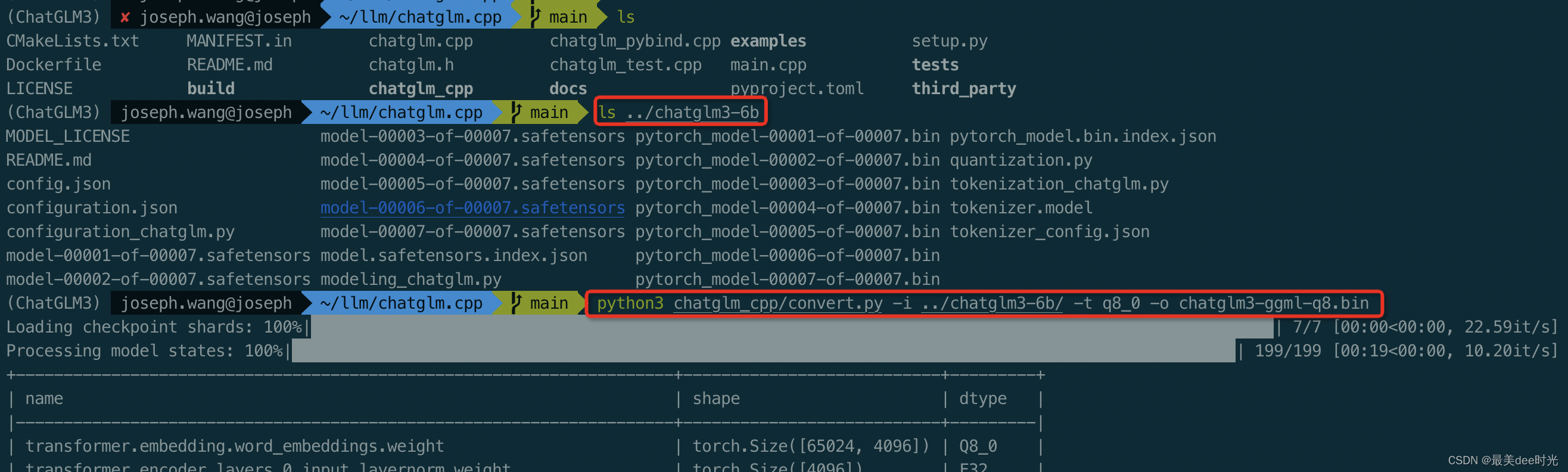The image size is (1568, 472).
Task: Click model-00007-of-00007.safetensors entry
Action: pos(472,231)
